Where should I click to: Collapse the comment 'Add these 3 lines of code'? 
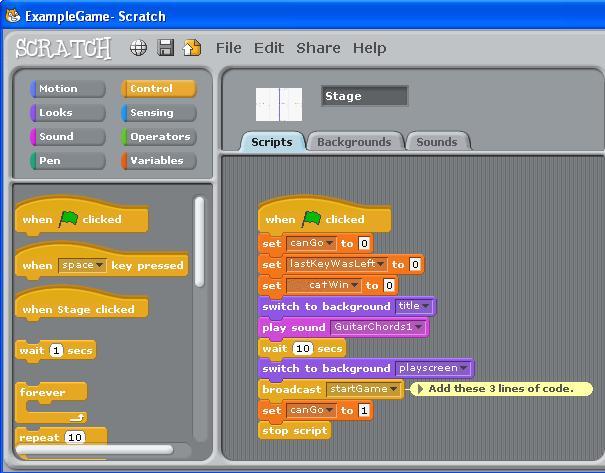point(420,389)
